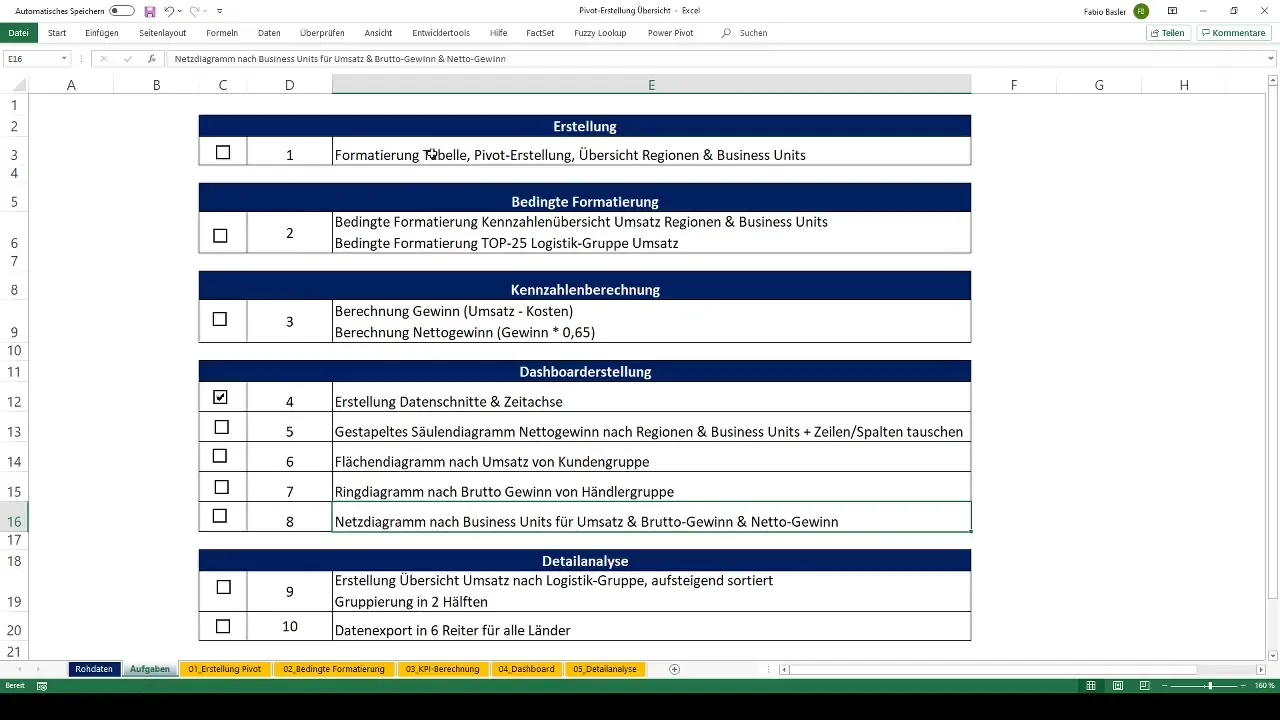Screen dimensions: 1280x720
Task: Select column header F
Action: coord(1014,85)
